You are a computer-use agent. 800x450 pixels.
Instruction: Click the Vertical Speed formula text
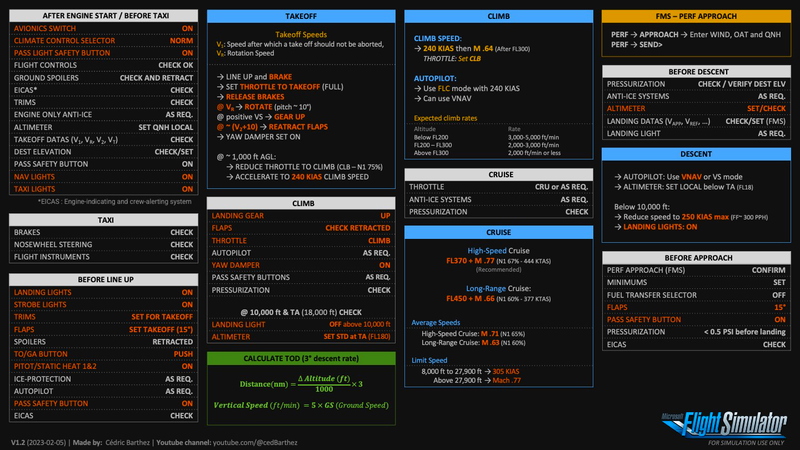(x=301, y=405)
